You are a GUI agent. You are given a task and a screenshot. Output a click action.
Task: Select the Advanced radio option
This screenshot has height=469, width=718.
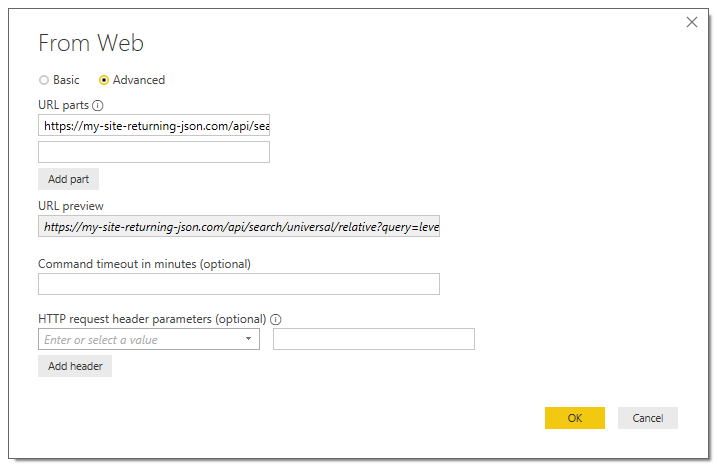tap(104, 80)
